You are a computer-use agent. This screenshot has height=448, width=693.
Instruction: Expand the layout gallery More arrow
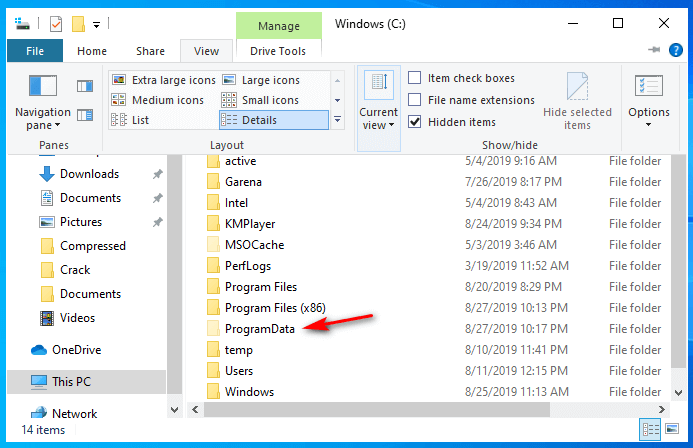(x=337, y=119)
